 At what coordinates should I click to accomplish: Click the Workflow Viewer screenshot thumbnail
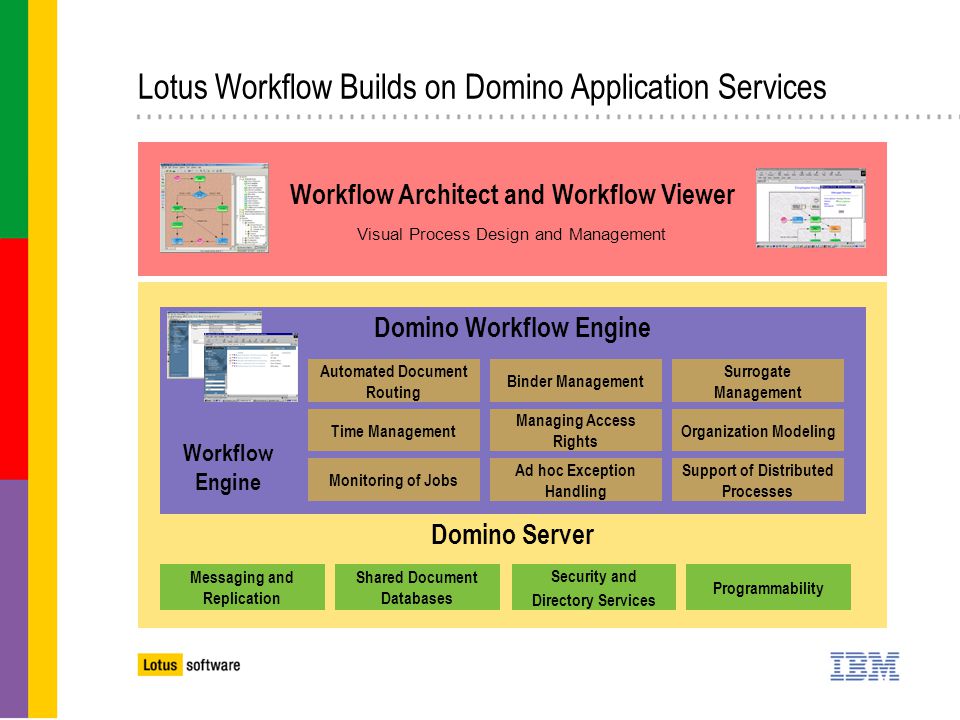coord(811,208)
